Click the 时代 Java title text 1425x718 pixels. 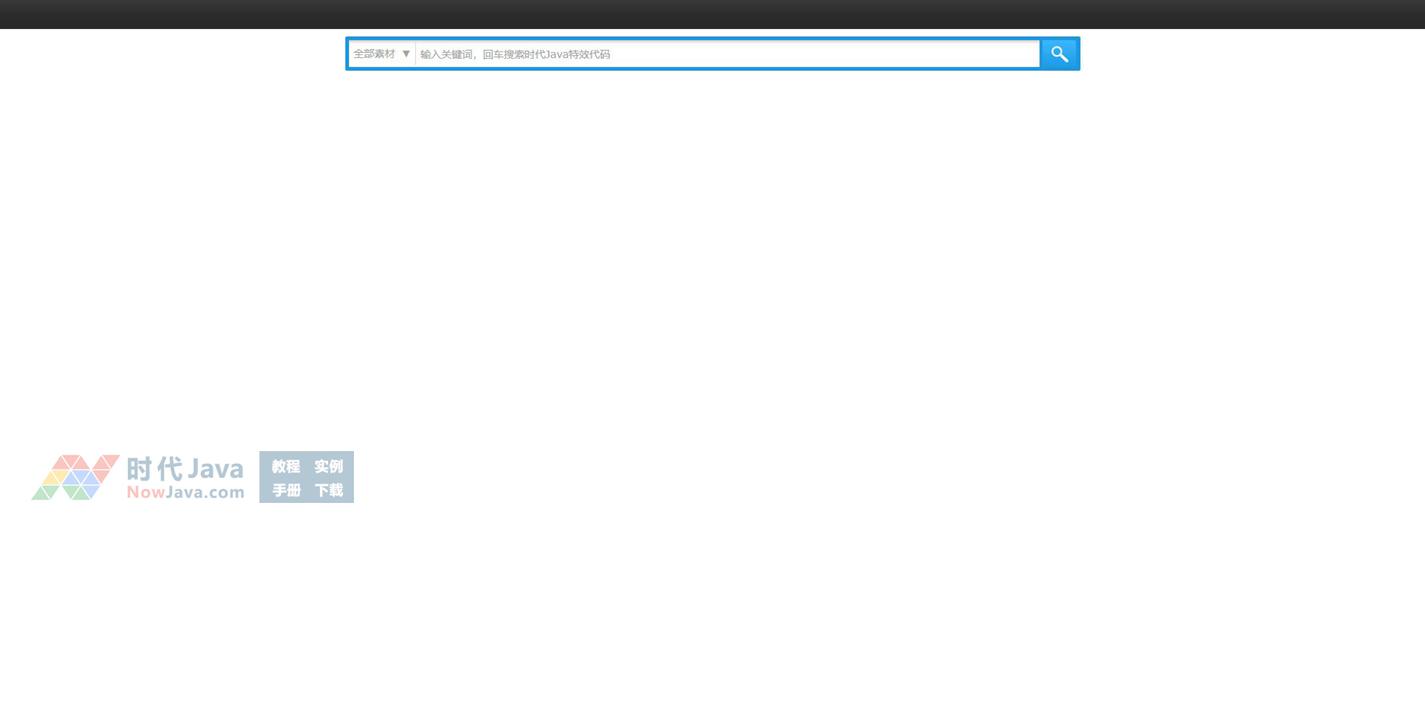[x=185, y=468]
